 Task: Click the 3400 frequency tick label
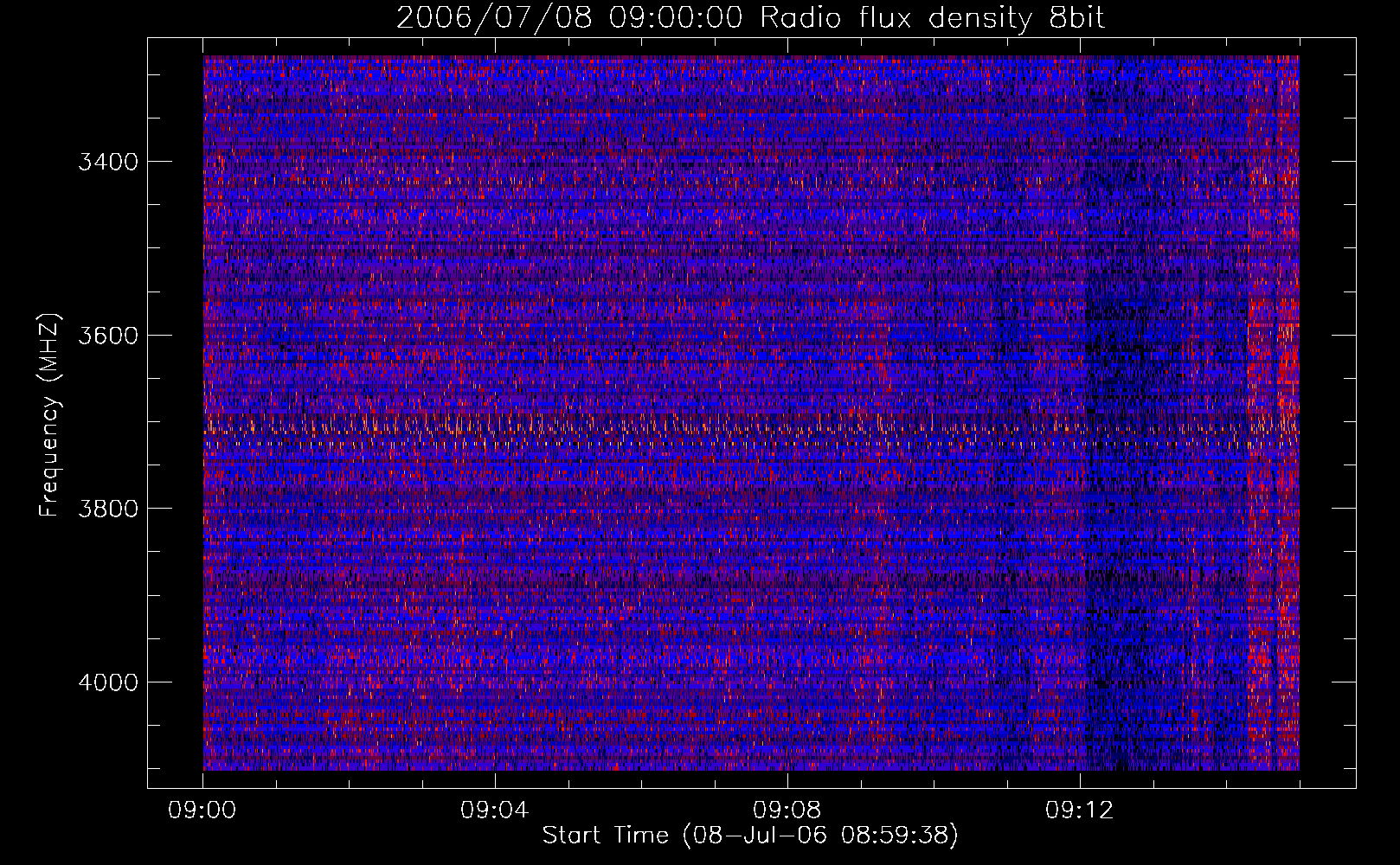(108, 162)
